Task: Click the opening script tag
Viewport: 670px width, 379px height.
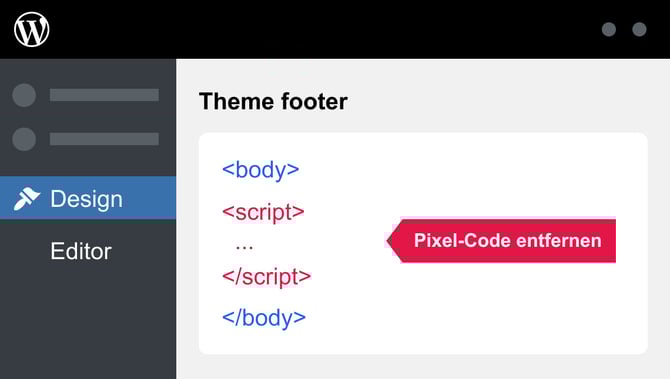Action: point(263,212)
